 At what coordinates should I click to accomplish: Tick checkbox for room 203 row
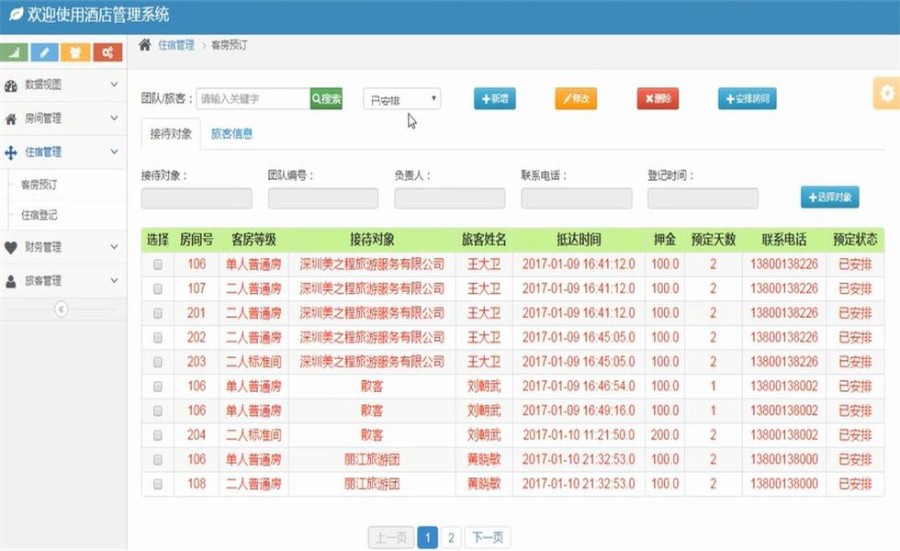pos(157,362)
